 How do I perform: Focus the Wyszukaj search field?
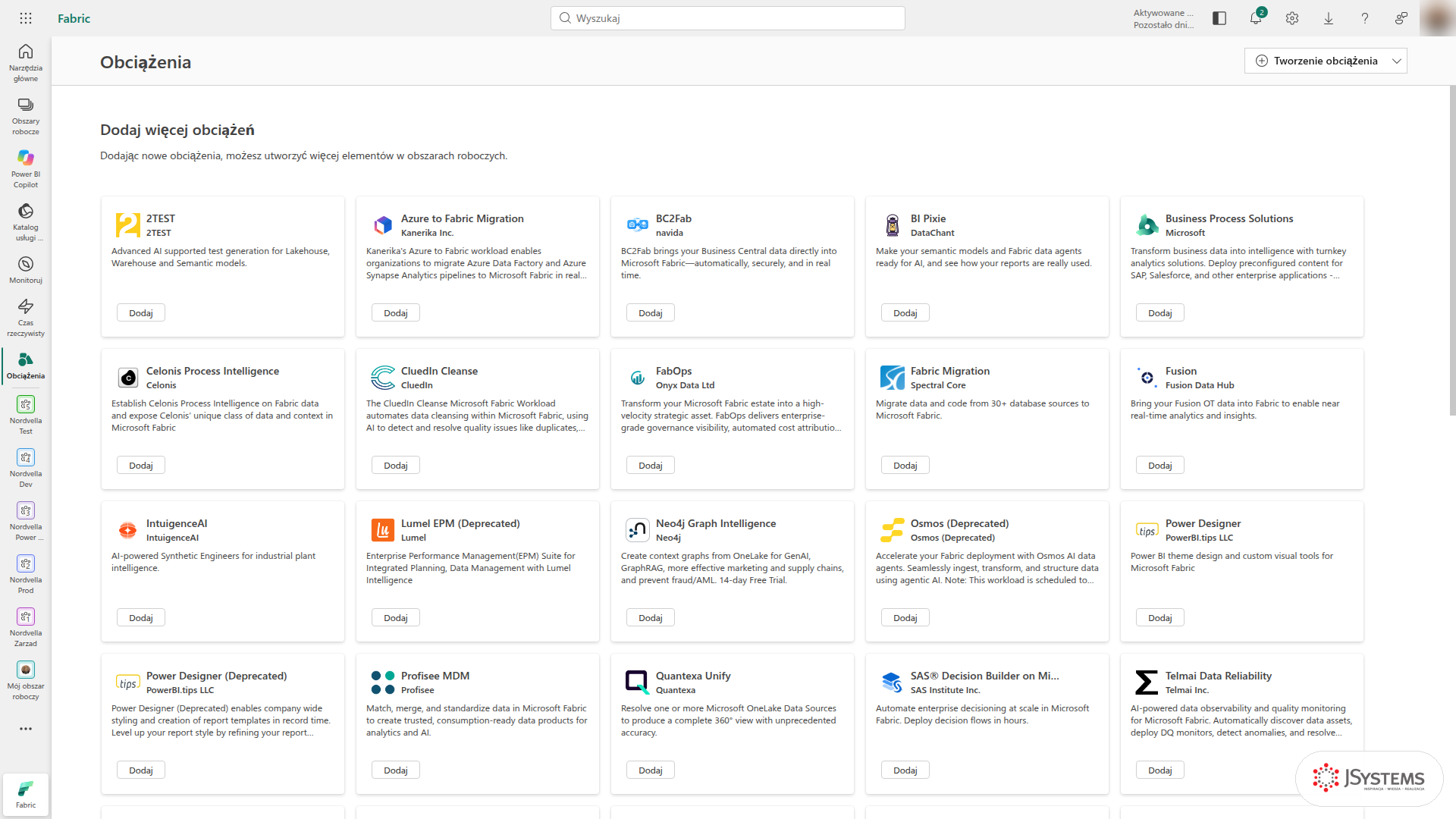pyautogui.click(x=728, y=18)
